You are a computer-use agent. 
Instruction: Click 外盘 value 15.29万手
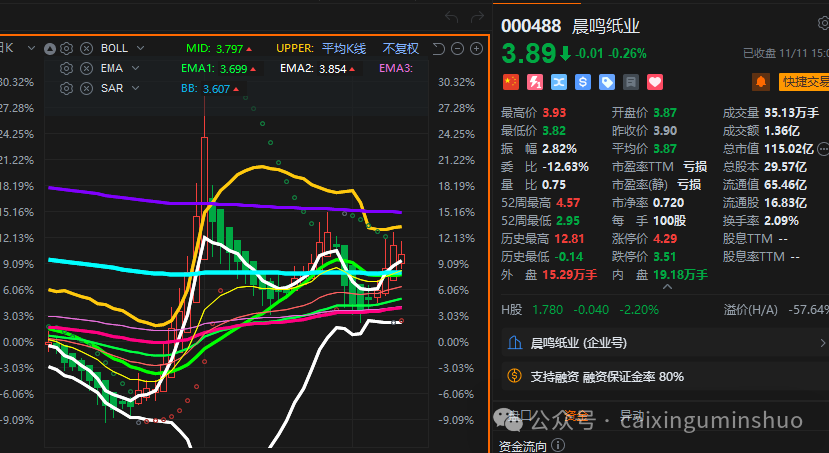click(569, 275)
